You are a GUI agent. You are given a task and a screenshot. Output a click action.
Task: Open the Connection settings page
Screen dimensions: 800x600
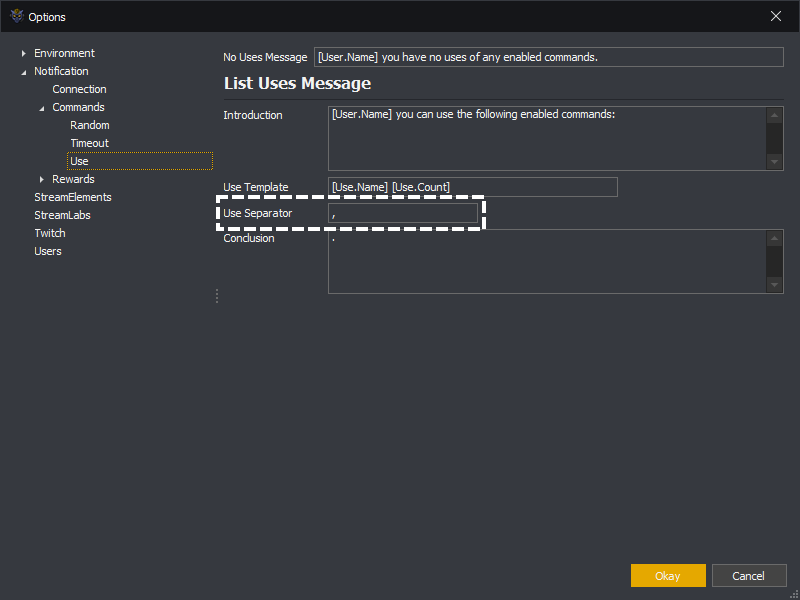79,89
